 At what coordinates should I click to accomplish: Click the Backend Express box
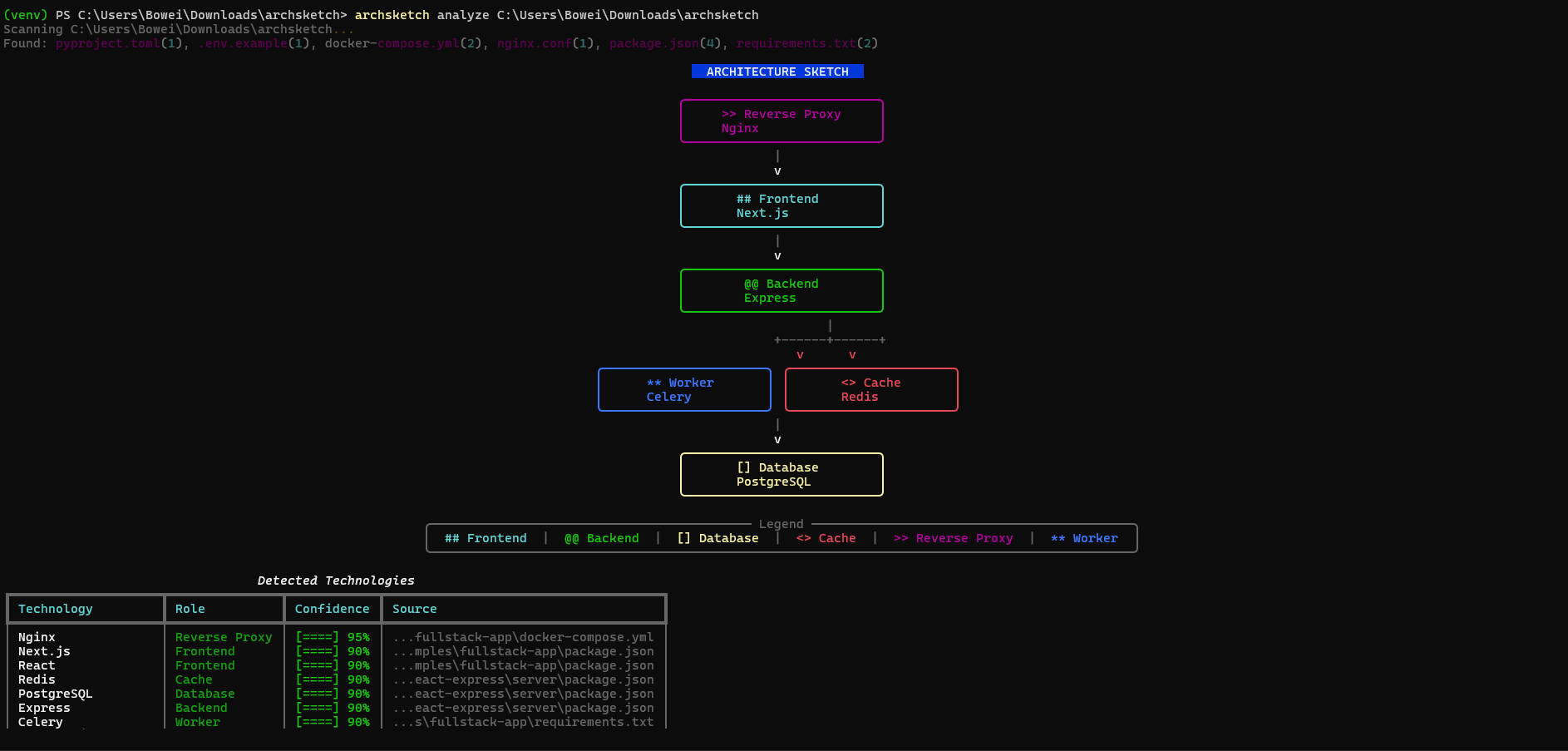coord(782,291)
